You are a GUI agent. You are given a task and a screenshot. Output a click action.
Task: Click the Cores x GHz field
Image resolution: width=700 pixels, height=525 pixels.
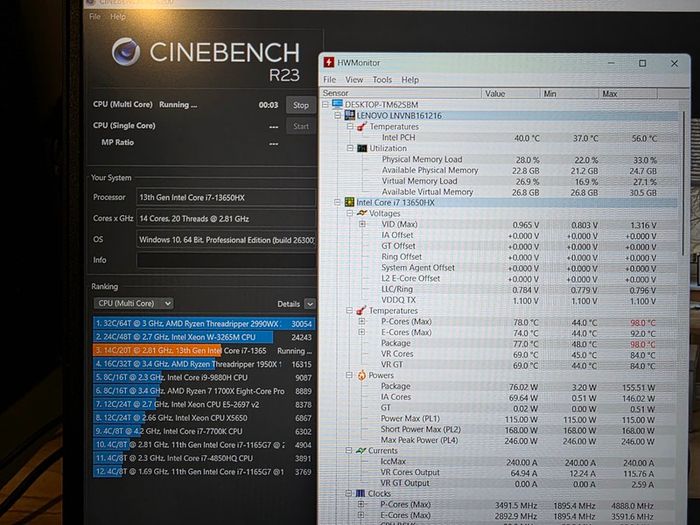tap(225, 219)
